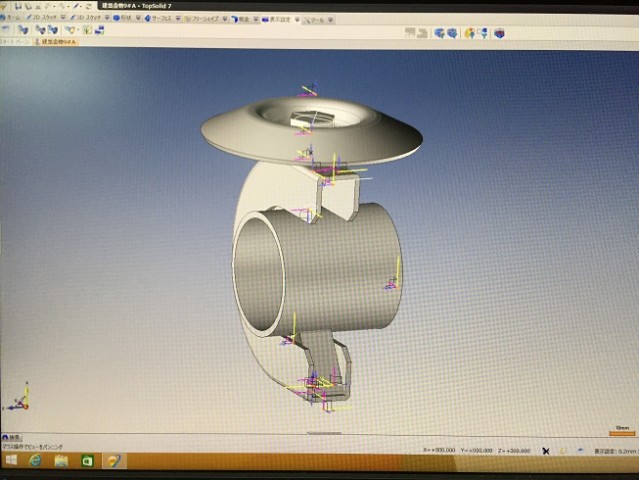This screenshot has width=639, height=480.
Task: Click the red-blue box icon in right toolbar
Action: (499, 33)
